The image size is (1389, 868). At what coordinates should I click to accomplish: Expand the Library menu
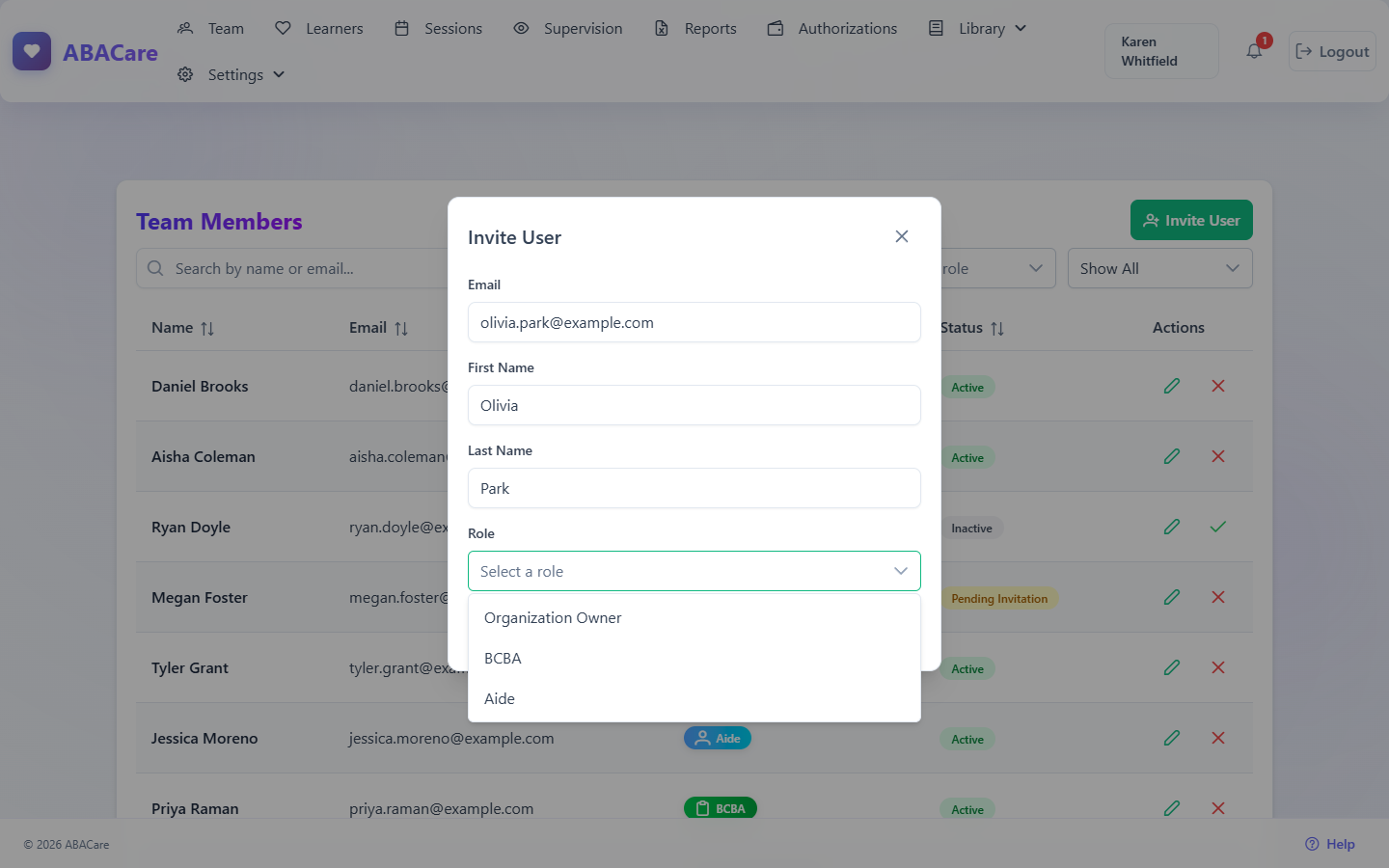coord(977,28)
